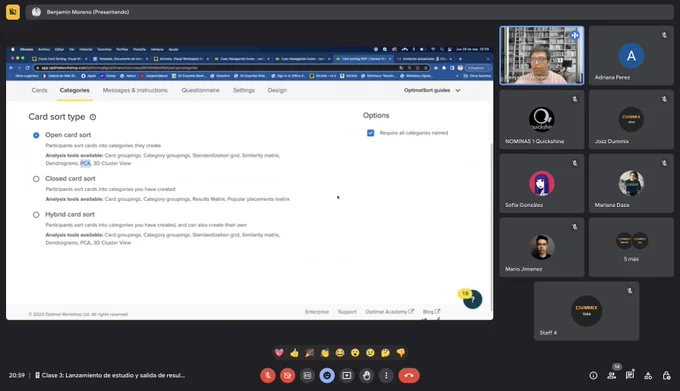
Task: Open the Blog footer link
Action: coord(431,312)
